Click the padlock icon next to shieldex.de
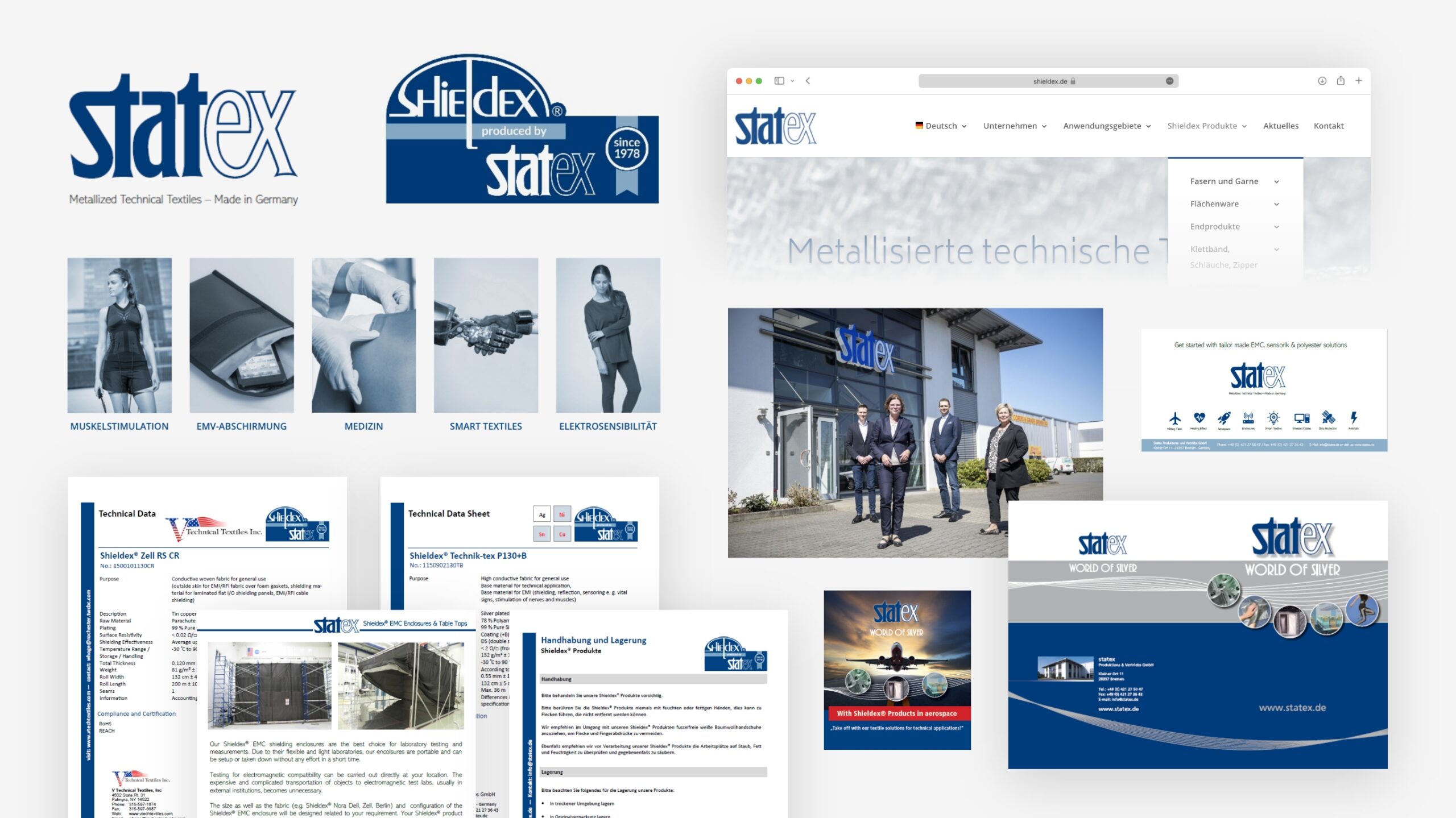This screenshot has width=1456, height=818. tap(1073, 81)
